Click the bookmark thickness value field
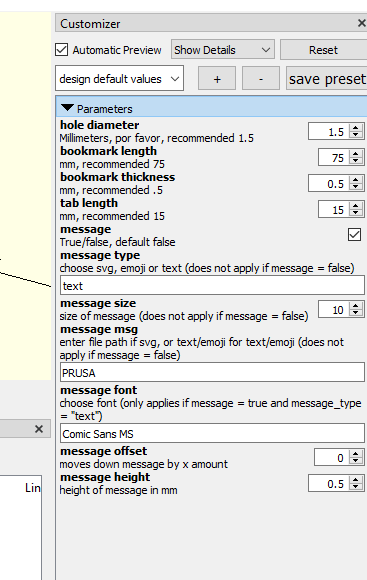Viewport: 367px width, 580px height. tap(329, 183)
